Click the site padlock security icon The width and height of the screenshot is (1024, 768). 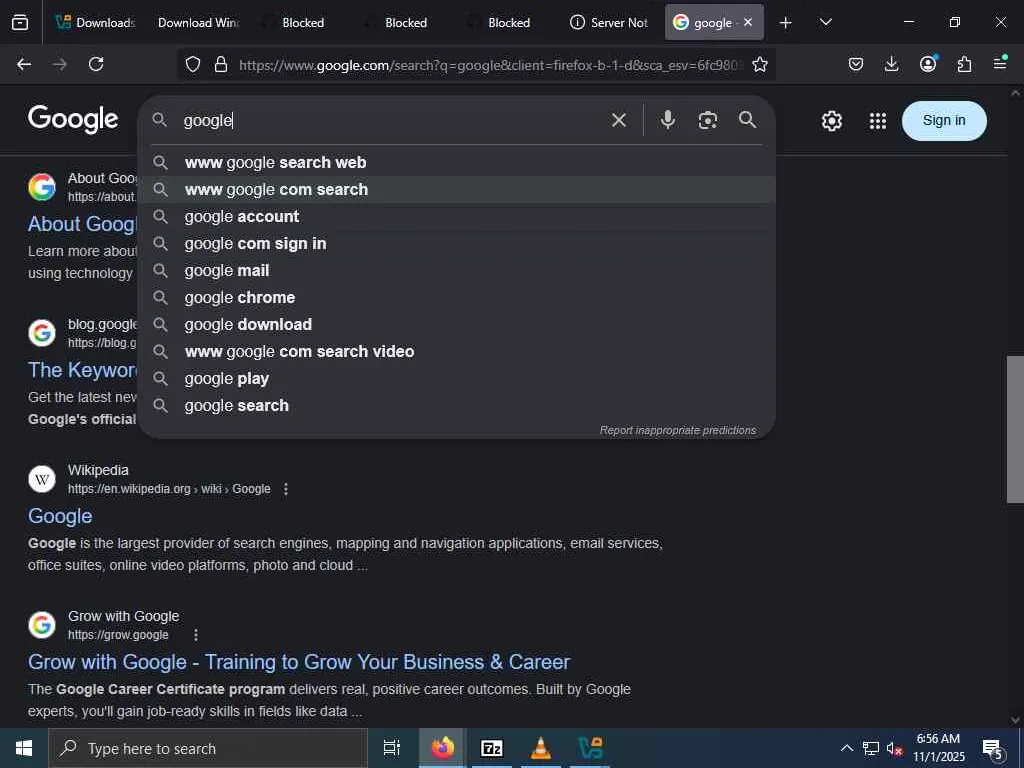(221, 64)
